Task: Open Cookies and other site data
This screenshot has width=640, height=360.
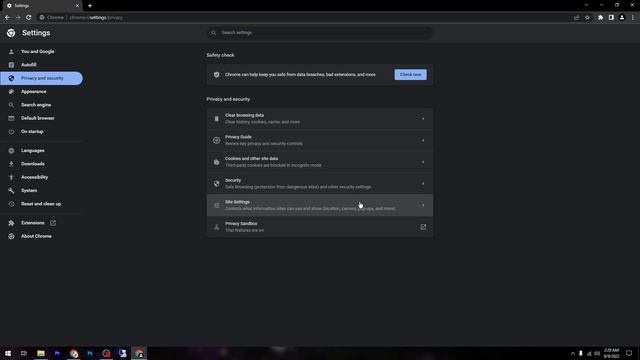Action: tap(320, 162)
